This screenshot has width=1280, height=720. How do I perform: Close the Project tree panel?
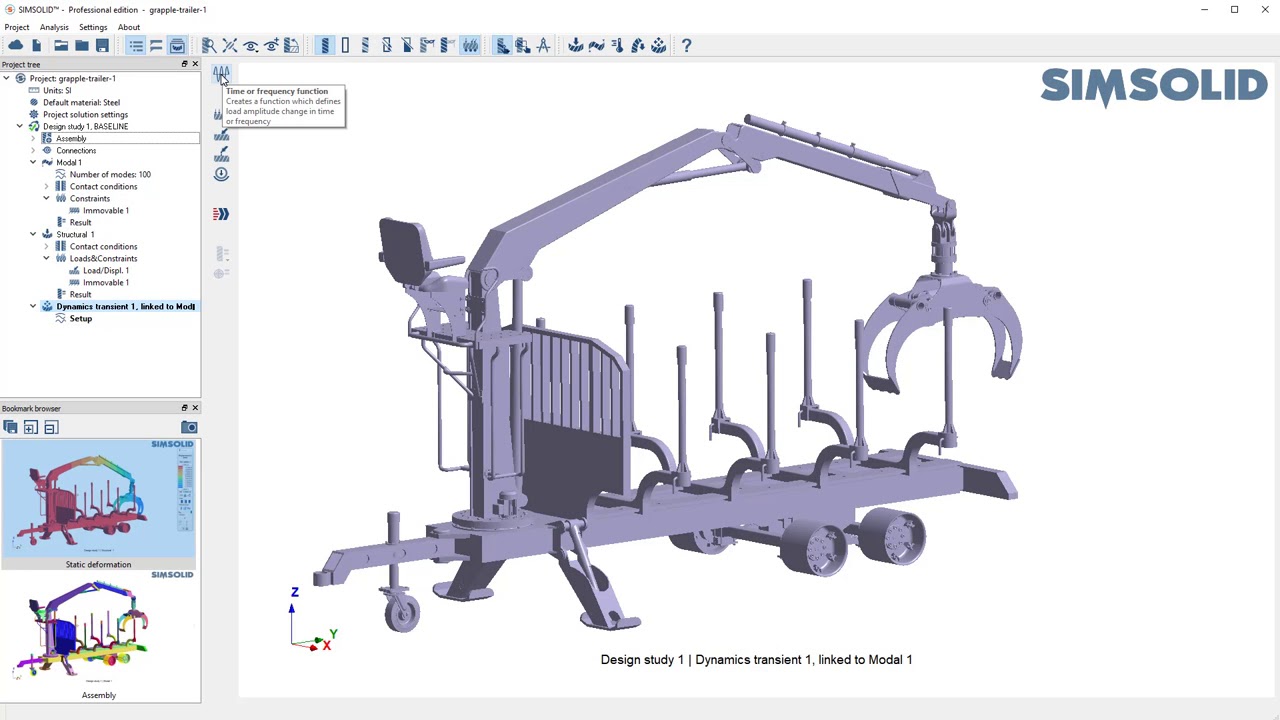(x=195, y=64)
